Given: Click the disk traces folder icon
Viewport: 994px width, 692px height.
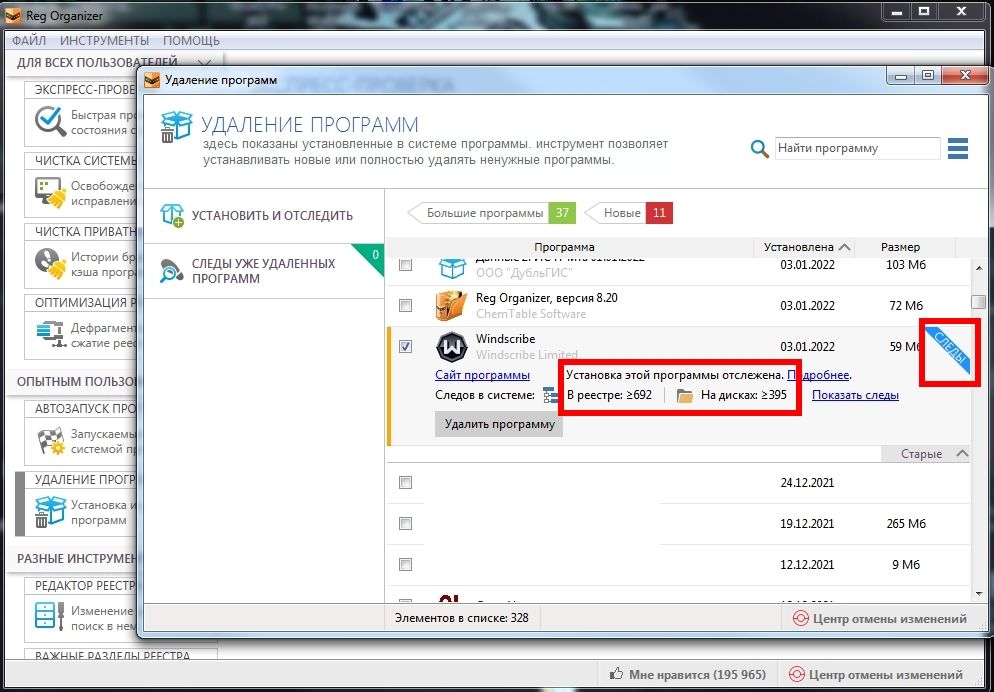Looking at the screenshot, I should click(x=685, y=395).
